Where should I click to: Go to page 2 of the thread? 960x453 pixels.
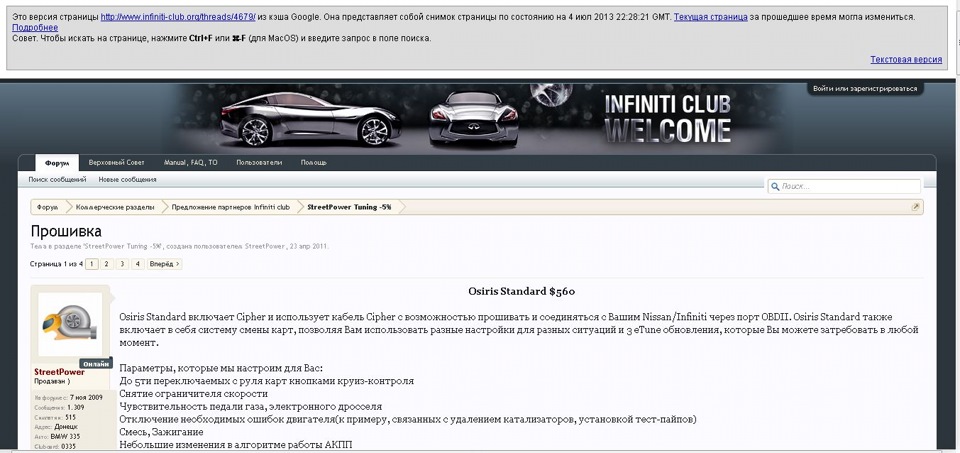[107, 264]
